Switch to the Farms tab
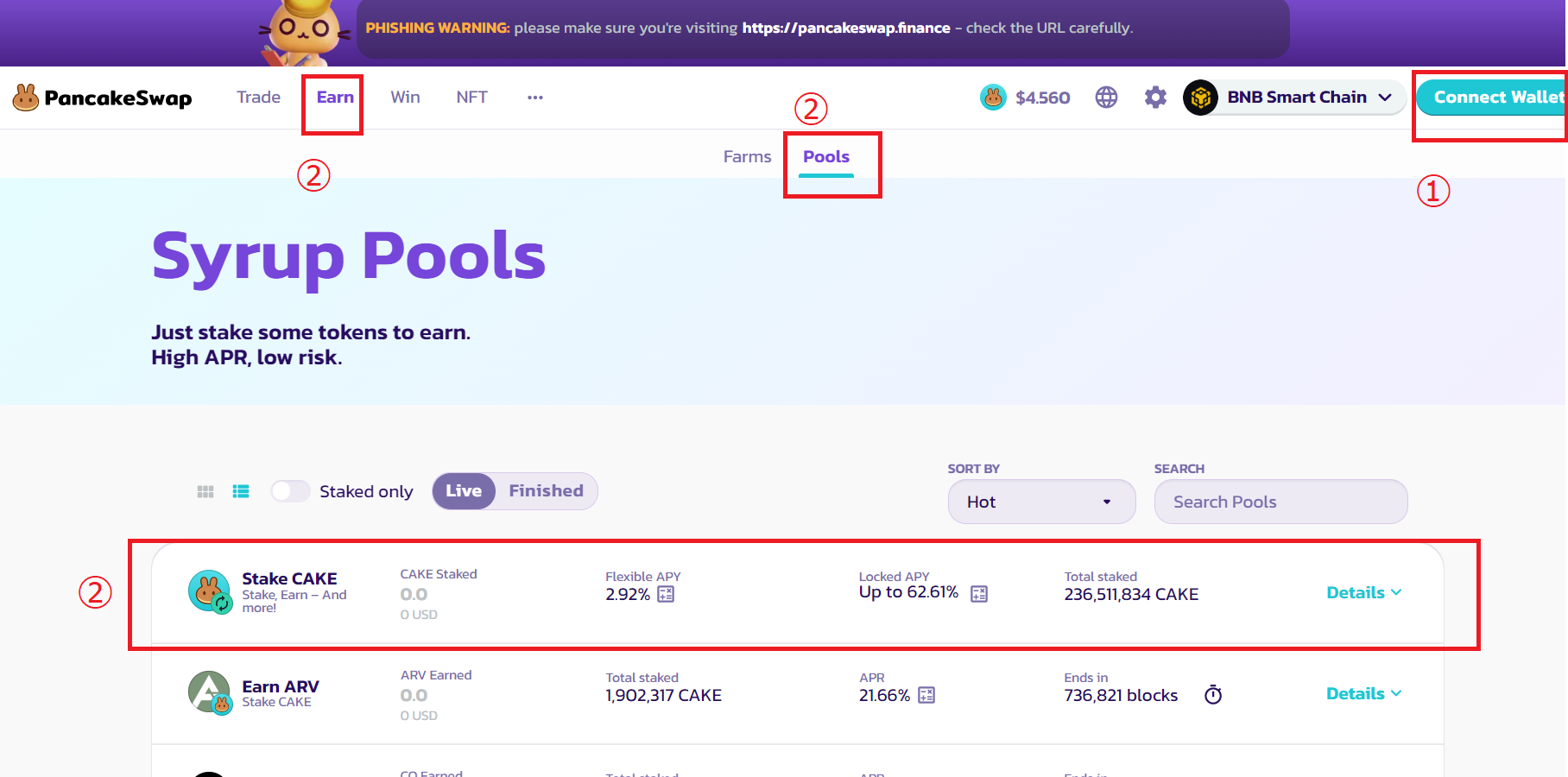This screenshot has height=777, width=1568. coord(747,156)
